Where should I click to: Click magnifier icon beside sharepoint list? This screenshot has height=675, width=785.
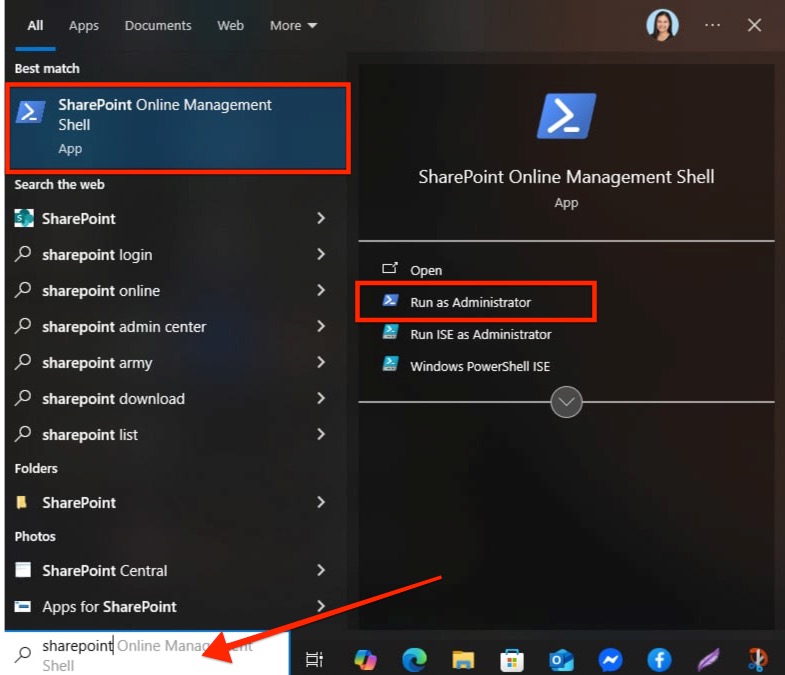(x=23, y=434)
